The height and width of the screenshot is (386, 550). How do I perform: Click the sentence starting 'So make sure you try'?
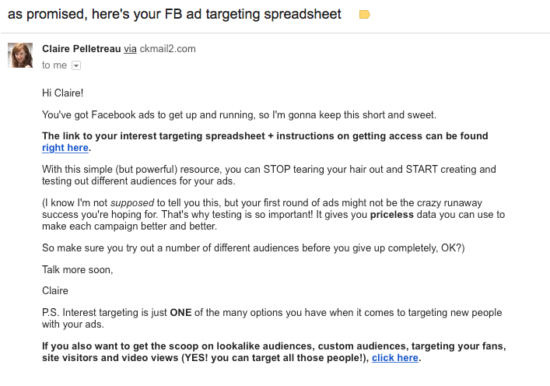253,248
